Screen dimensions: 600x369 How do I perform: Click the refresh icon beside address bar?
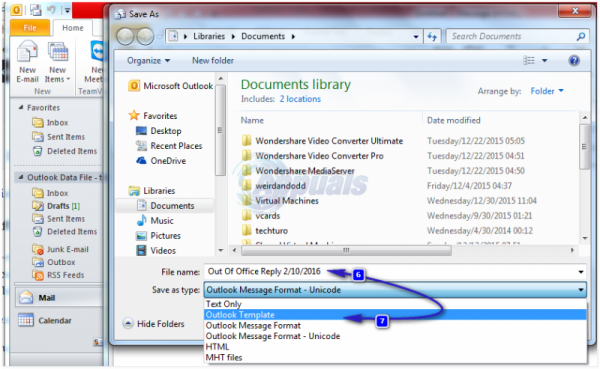click(432, 37)
